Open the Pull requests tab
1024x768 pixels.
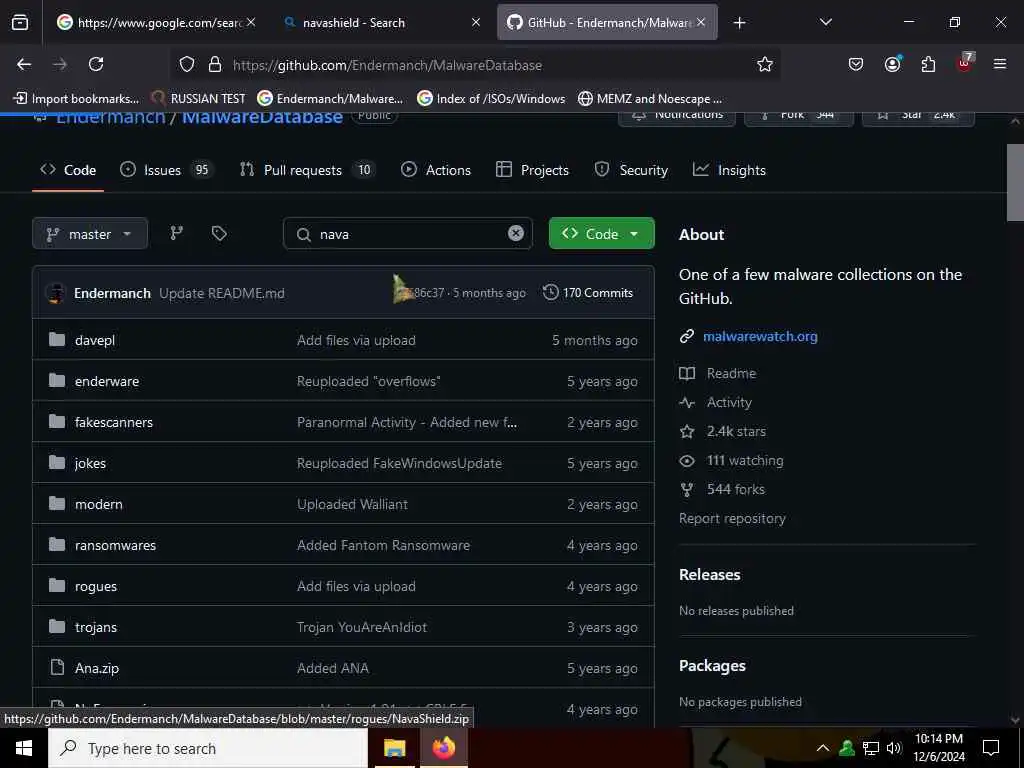pos(308,170)
